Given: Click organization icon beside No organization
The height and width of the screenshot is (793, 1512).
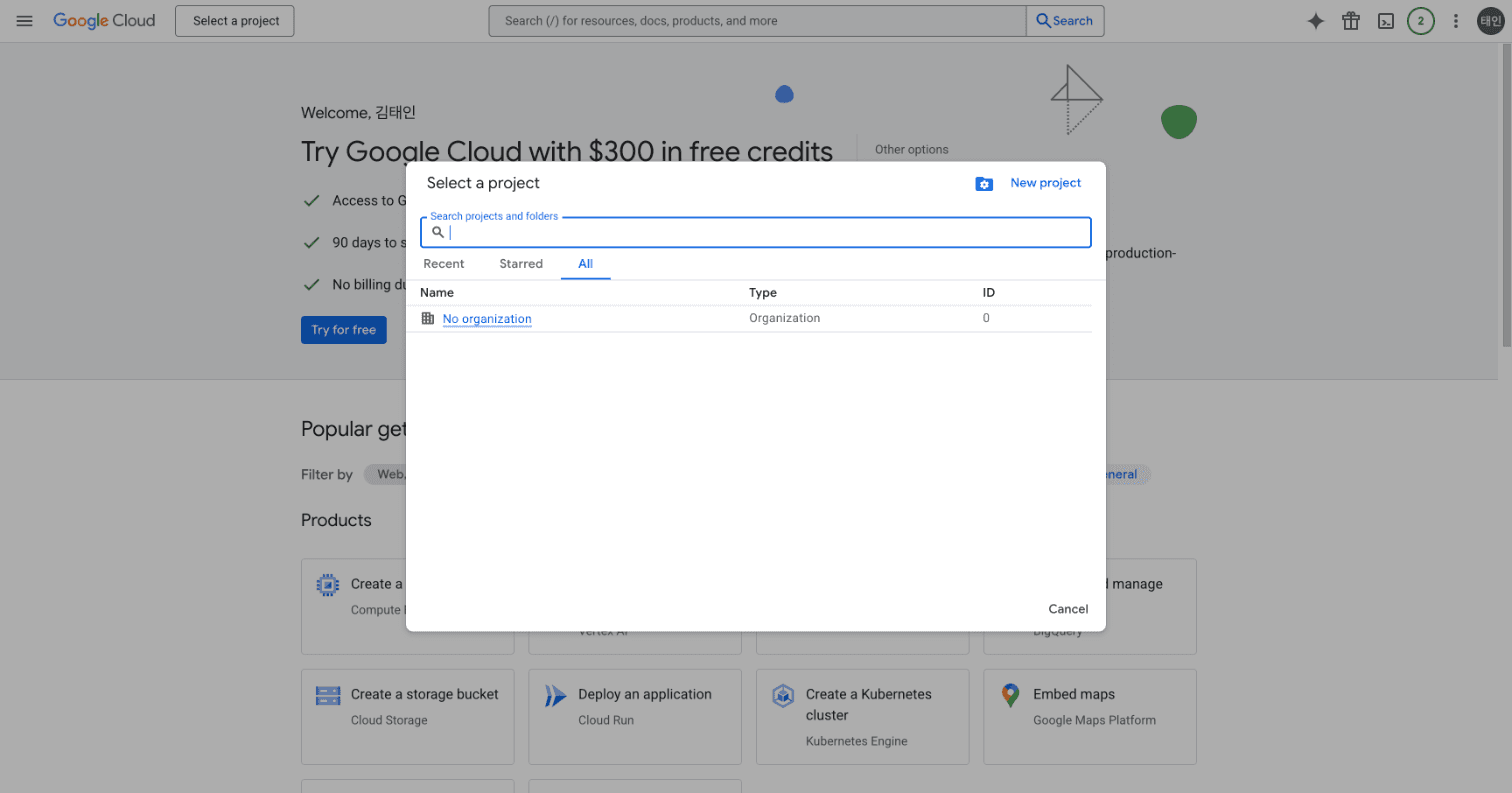Looking at the screenshot, I should (x=428, y=318).
